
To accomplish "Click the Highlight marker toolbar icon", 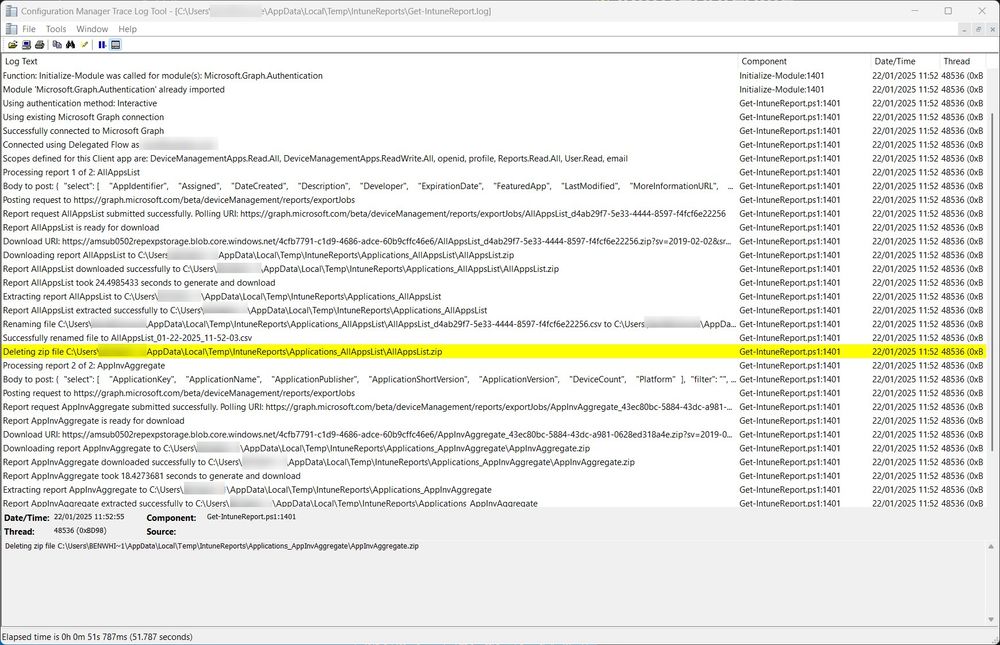I will (84, 45).
